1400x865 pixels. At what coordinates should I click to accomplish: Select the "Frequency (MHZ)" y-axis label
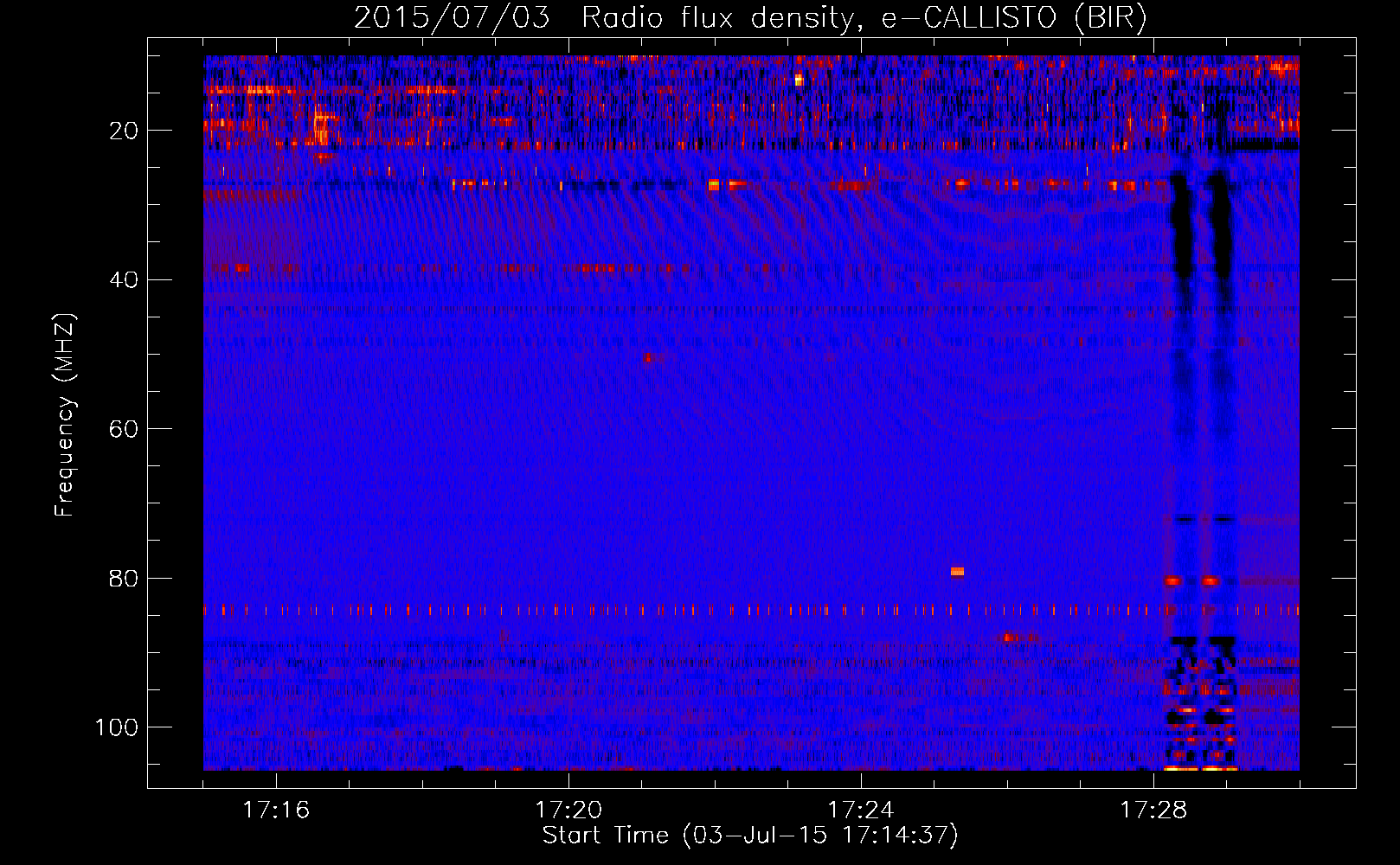point(65,414)
